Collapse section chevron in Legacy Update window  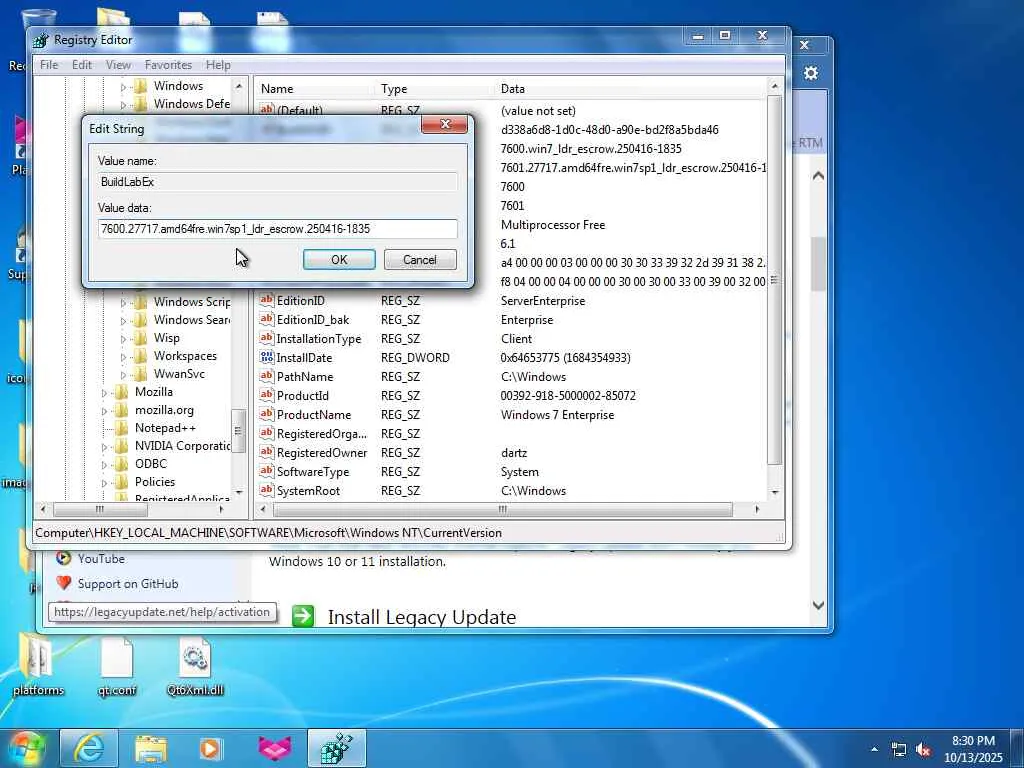click(818, 176)
